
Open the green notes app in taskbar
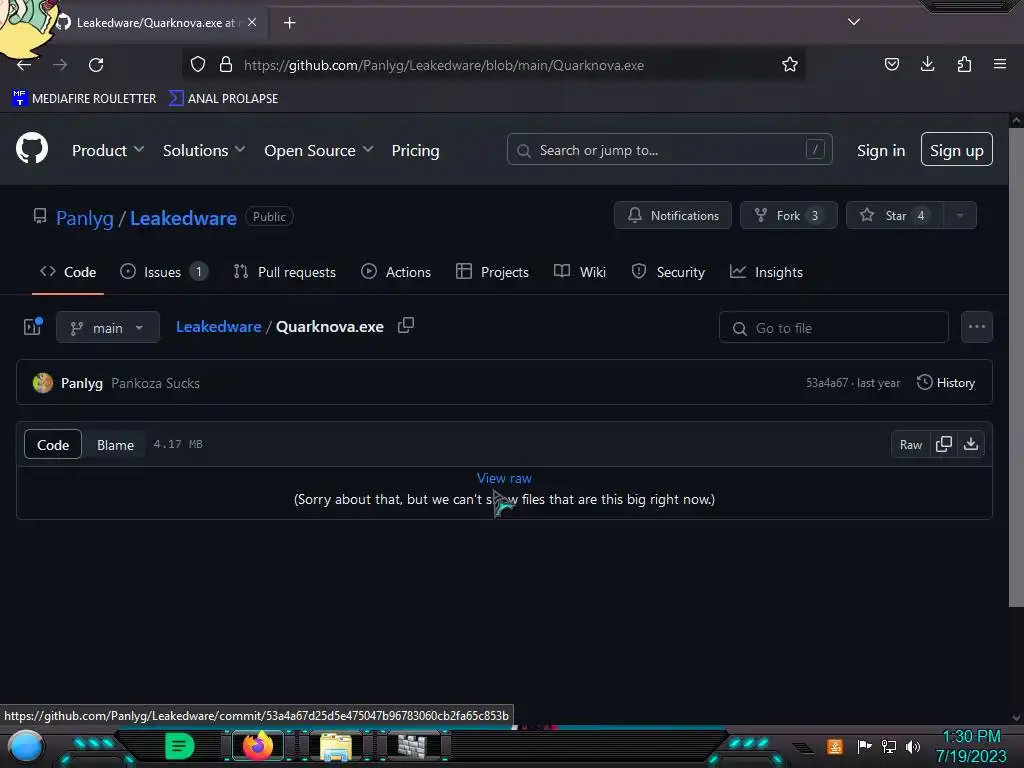pos(180,746)
